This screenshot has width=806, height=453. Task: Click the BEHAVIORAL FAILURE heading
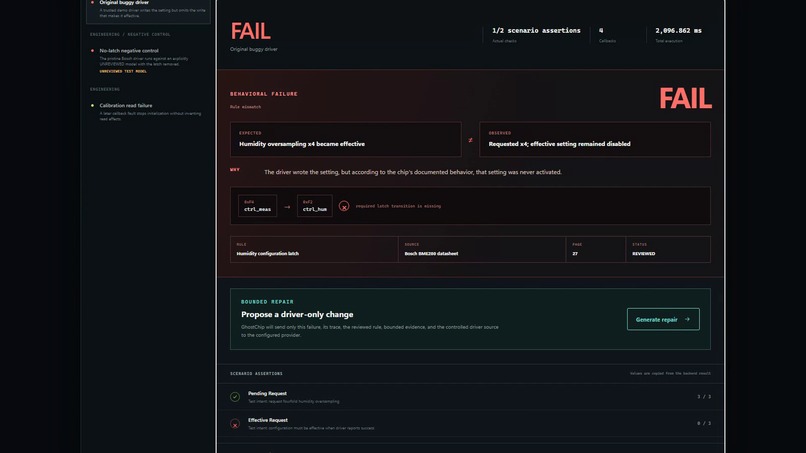click(x=264, y=94)
